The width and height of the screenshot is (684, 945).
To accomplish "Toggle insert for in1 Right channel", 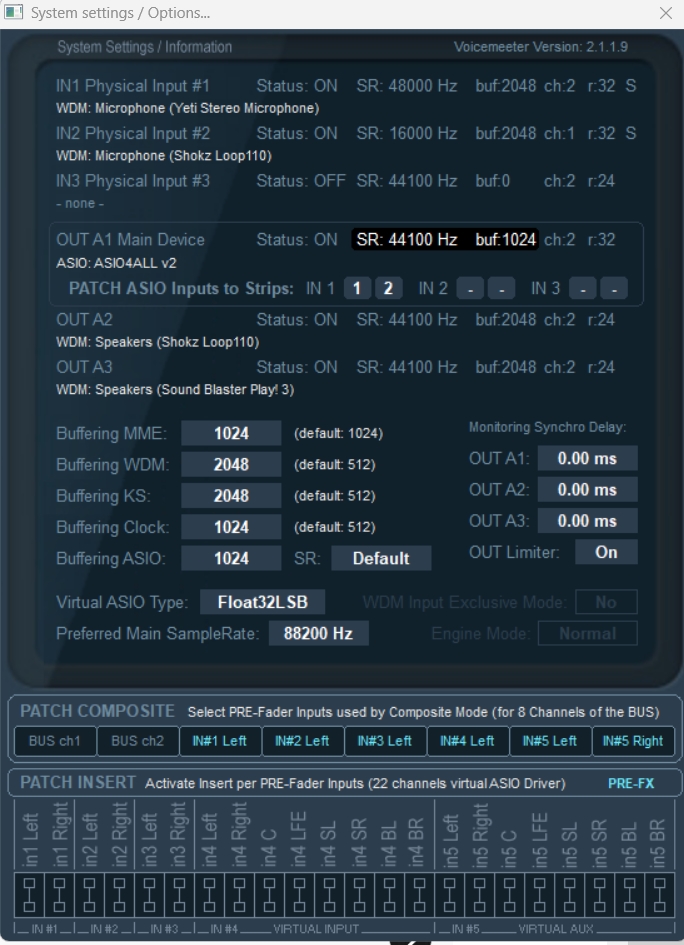I will (59, 894).
